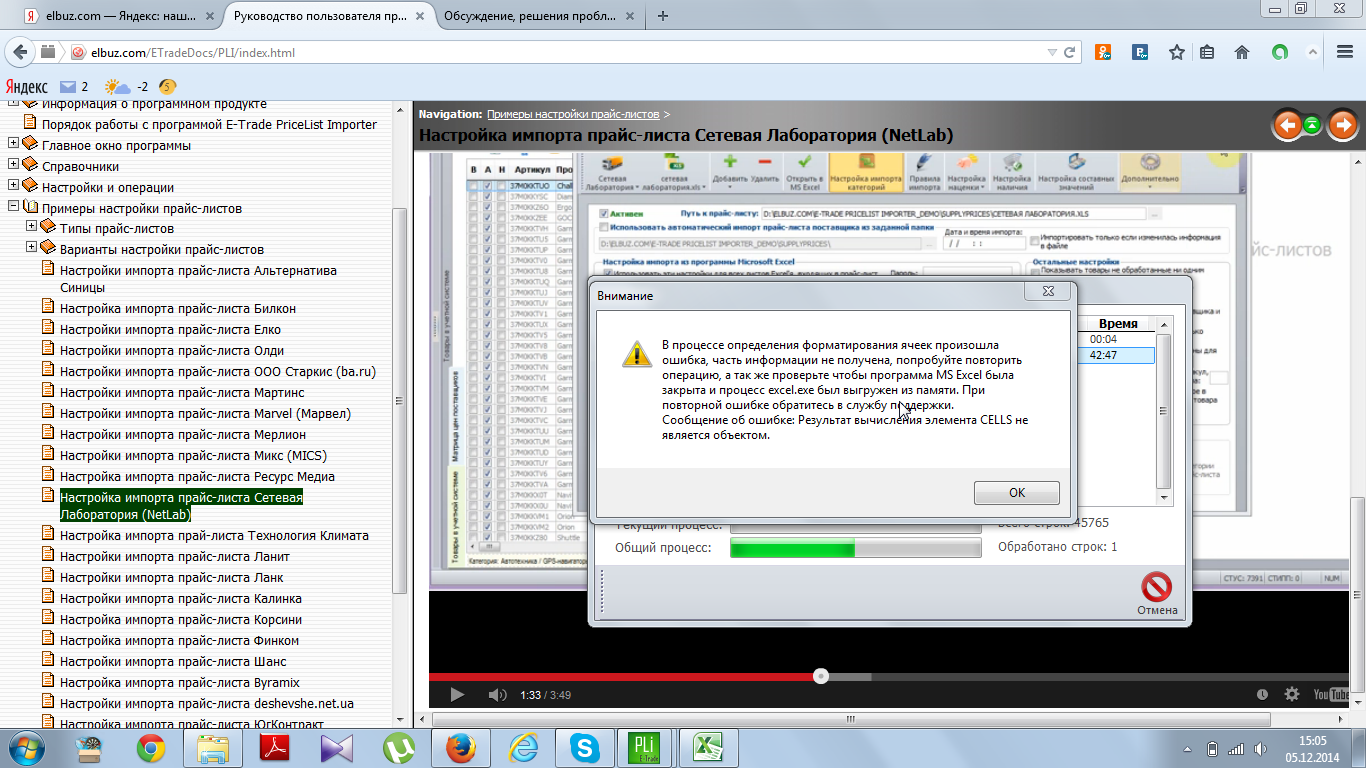Collapse the Примеры настройки прайс-листов tree node
1366x768 pixels.
tap(14, 208)
